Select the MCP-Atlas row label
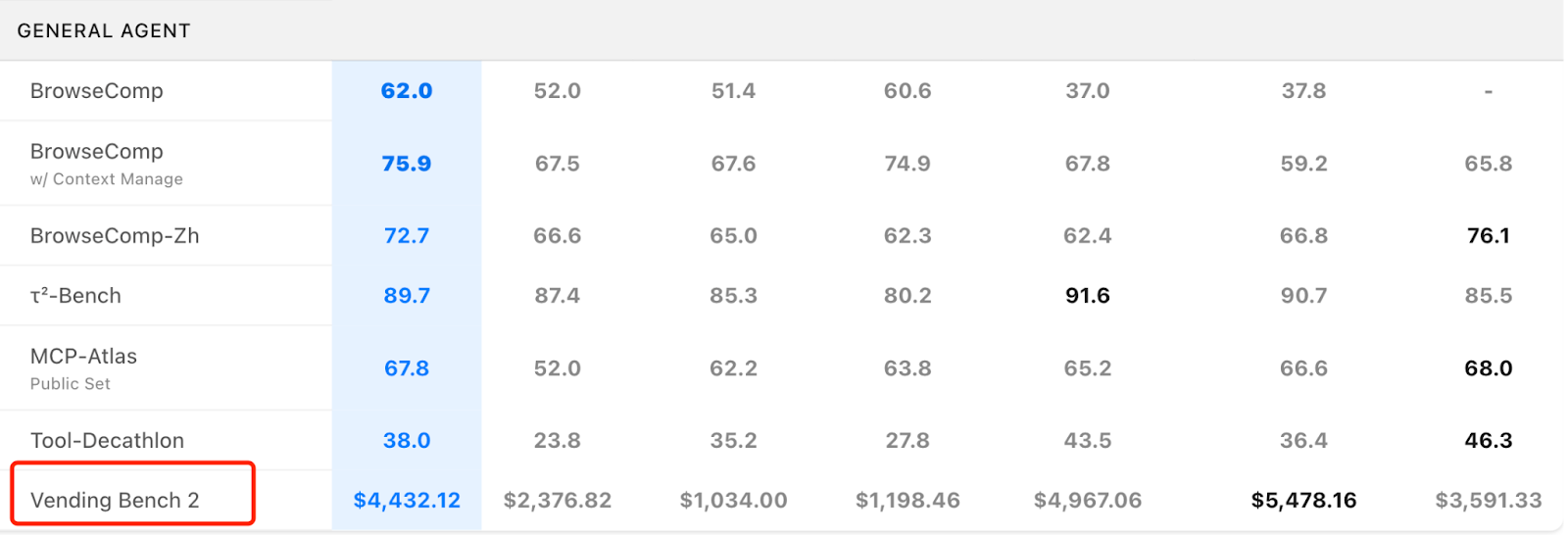The image size is (1568, 535). [x=83, y=357]
